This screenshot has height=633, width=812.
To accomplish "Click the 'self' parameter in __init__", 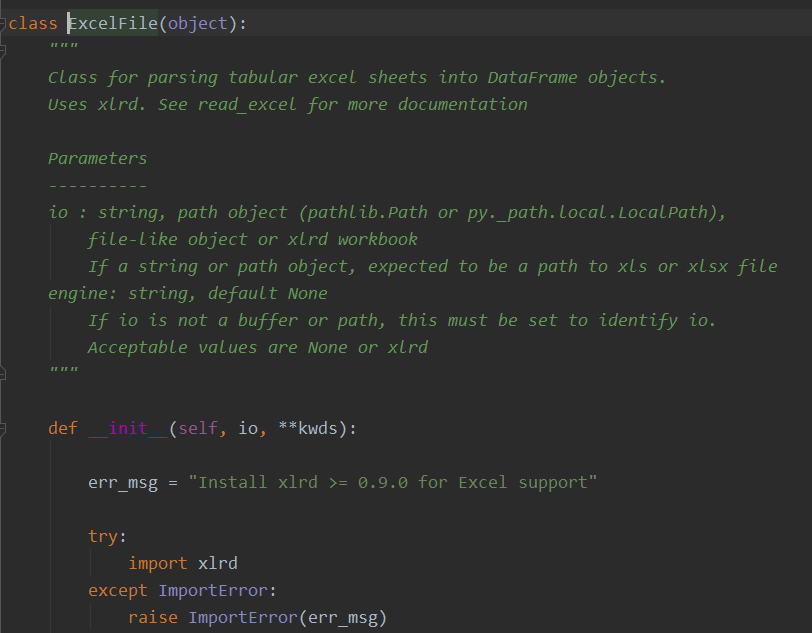I will (x=198, y=428).
